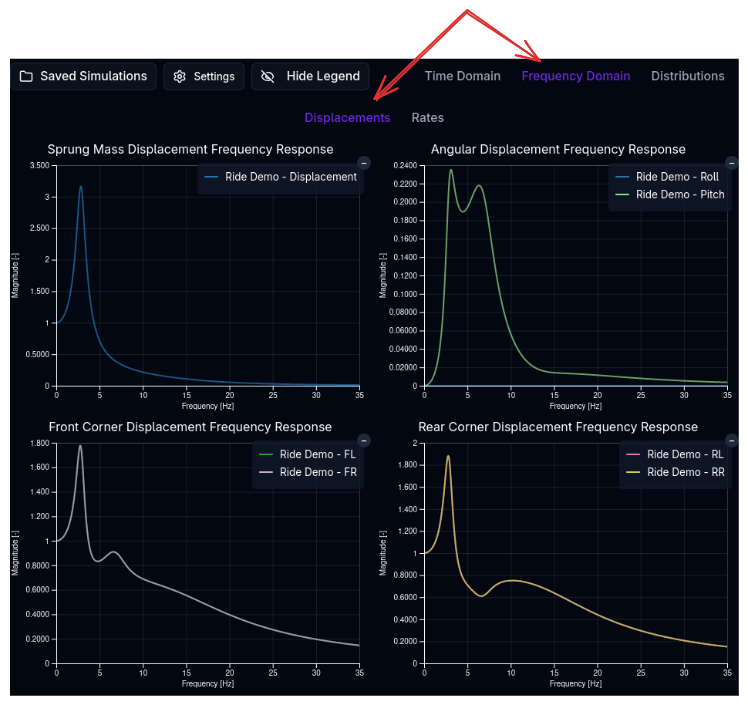Toggle Ride Demo - RL series visibility

coord(675,455)
